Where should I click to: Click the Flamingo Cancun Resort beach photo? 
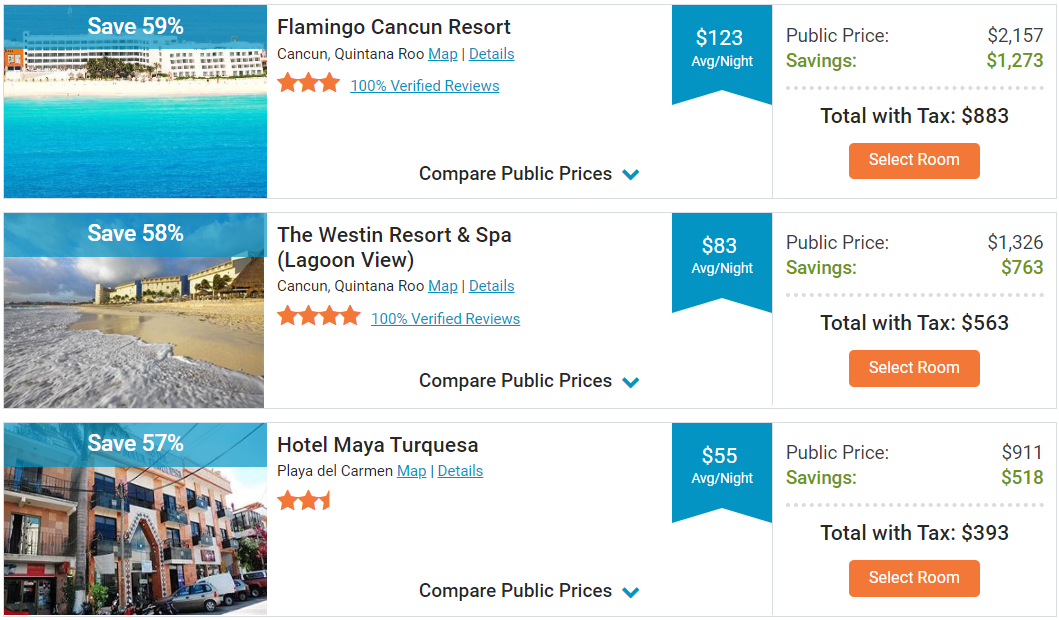135,101
